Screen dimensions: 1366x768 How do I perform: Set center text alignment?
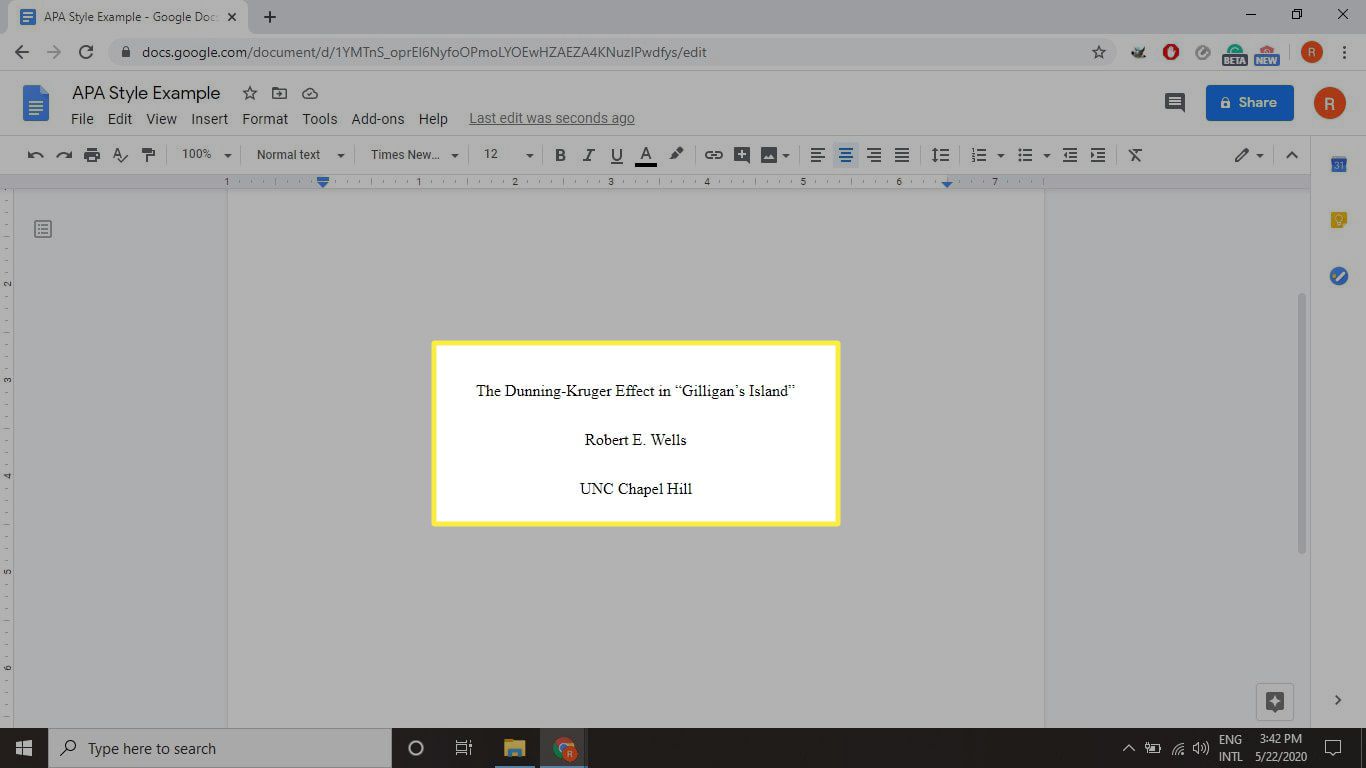[x=846, y=155]
